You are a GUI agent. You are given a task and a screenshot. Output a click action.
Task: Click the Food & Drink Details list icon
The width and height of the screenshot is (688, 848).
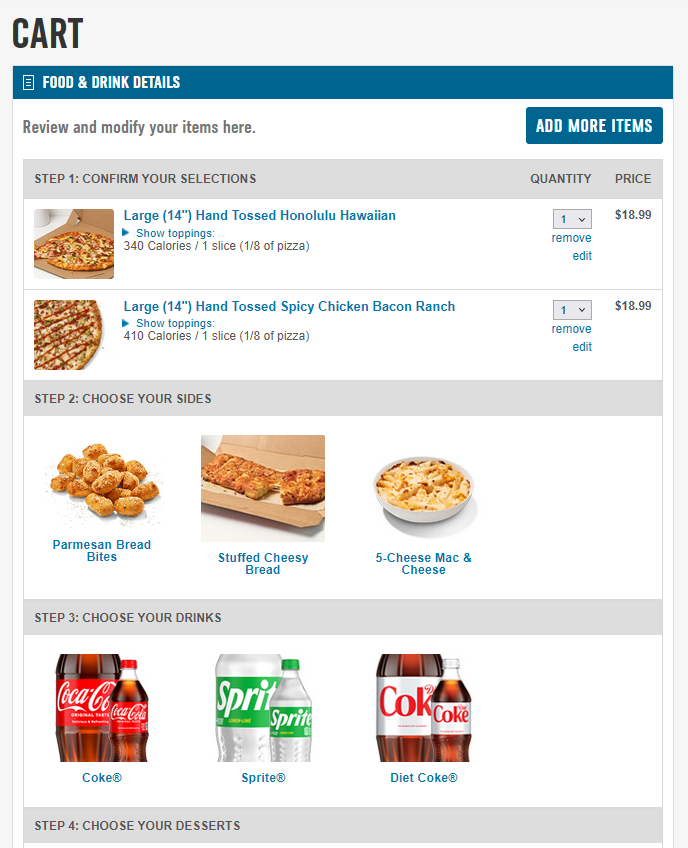[28, 83]
